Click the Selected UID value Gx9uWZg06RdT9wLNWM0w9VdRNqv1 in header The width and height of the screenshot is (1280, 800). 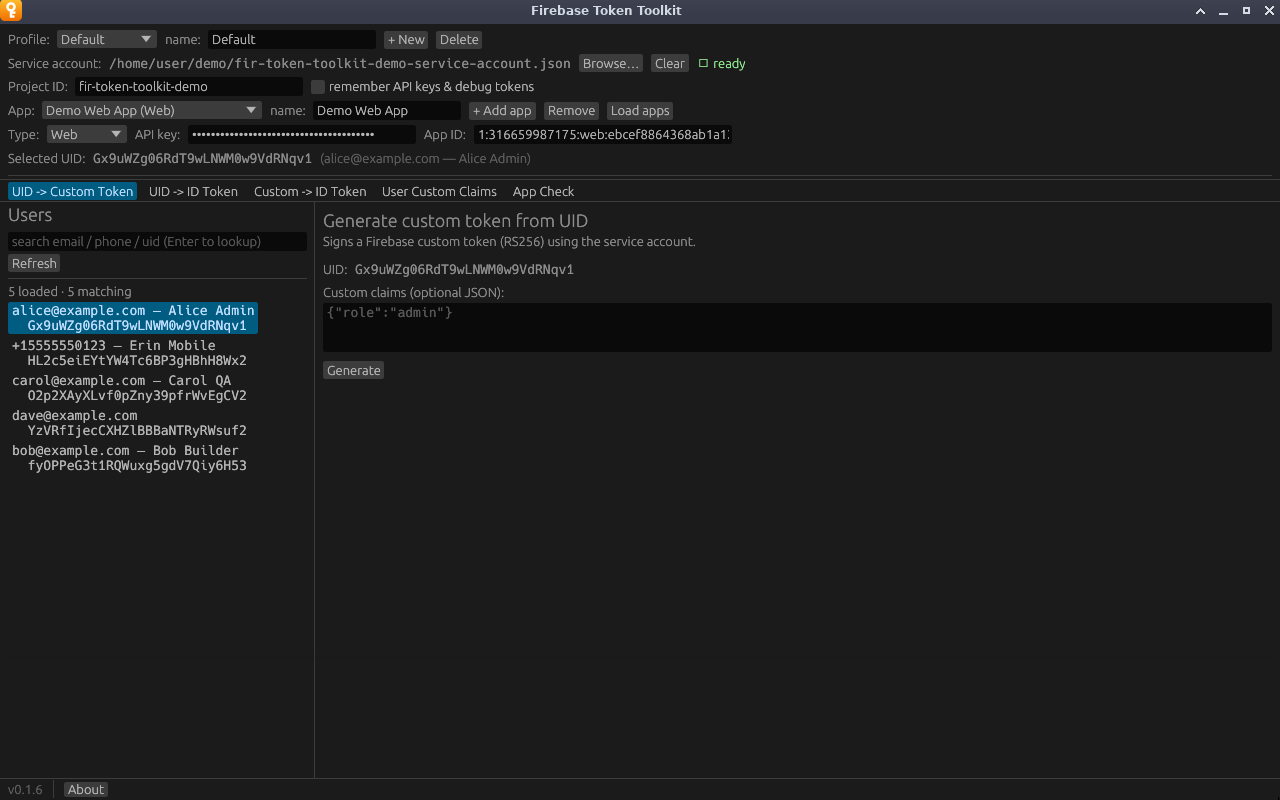(x=202, y=158)
